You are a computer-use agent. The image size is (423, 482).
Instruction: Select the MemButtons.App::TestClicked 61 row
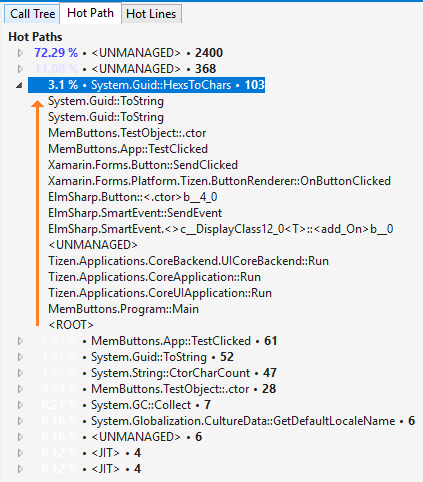tap(159, 341)
